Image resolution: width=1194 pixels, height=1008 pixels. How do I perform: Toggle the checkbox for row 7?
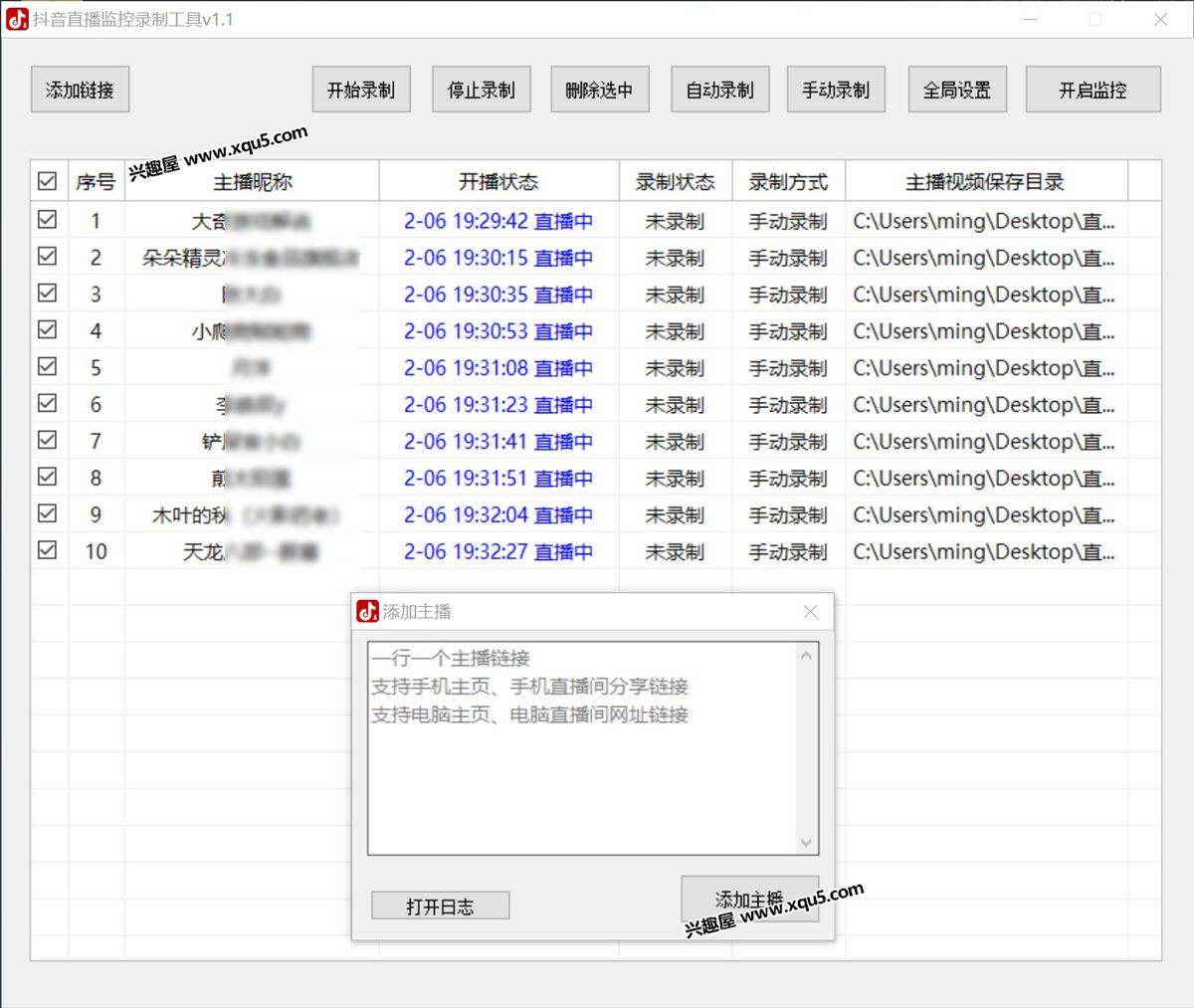[x=47, y=440]
